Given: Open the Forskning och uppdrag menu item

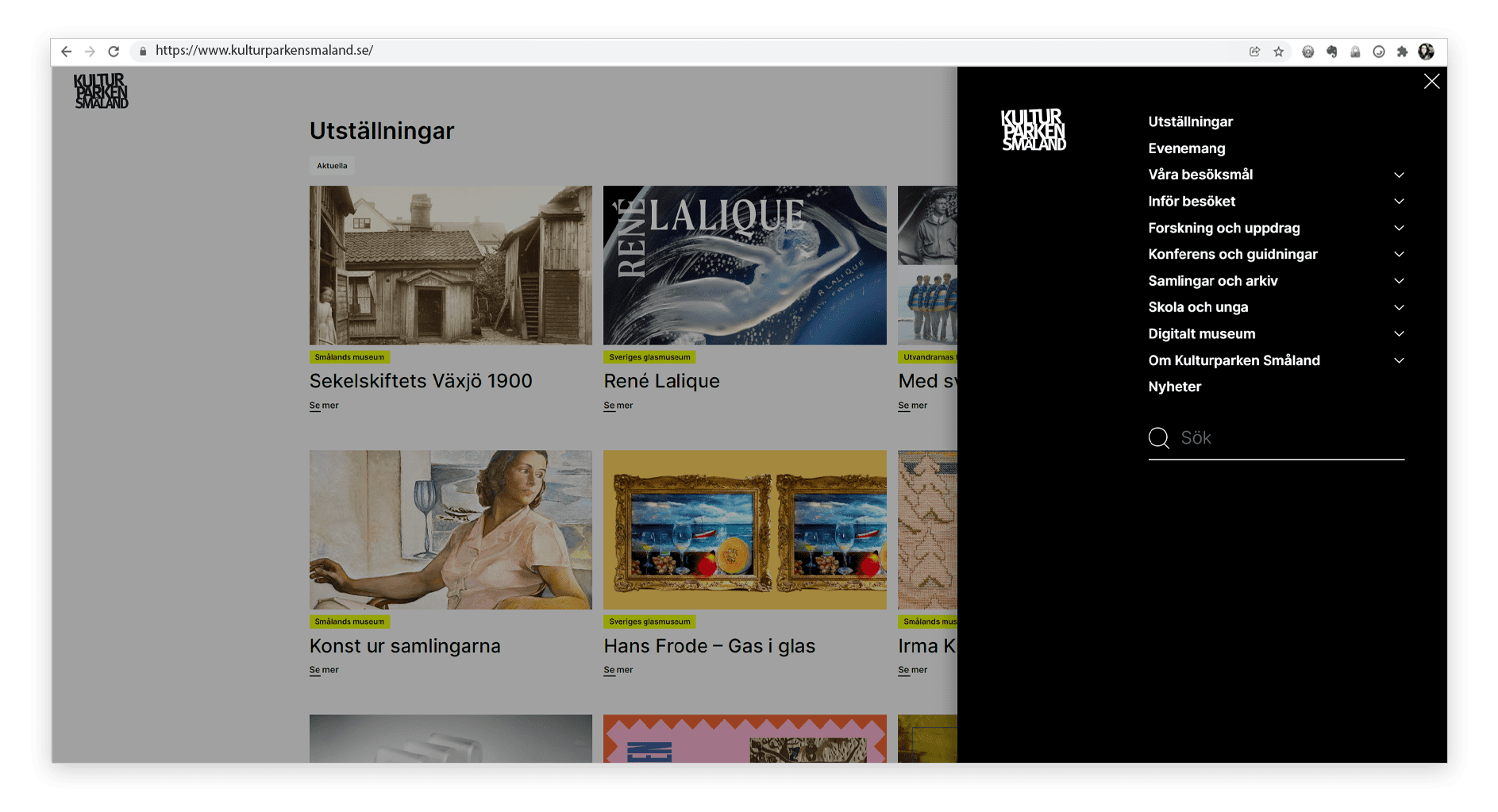Looking at the screenshot, I should (1223, 228).
